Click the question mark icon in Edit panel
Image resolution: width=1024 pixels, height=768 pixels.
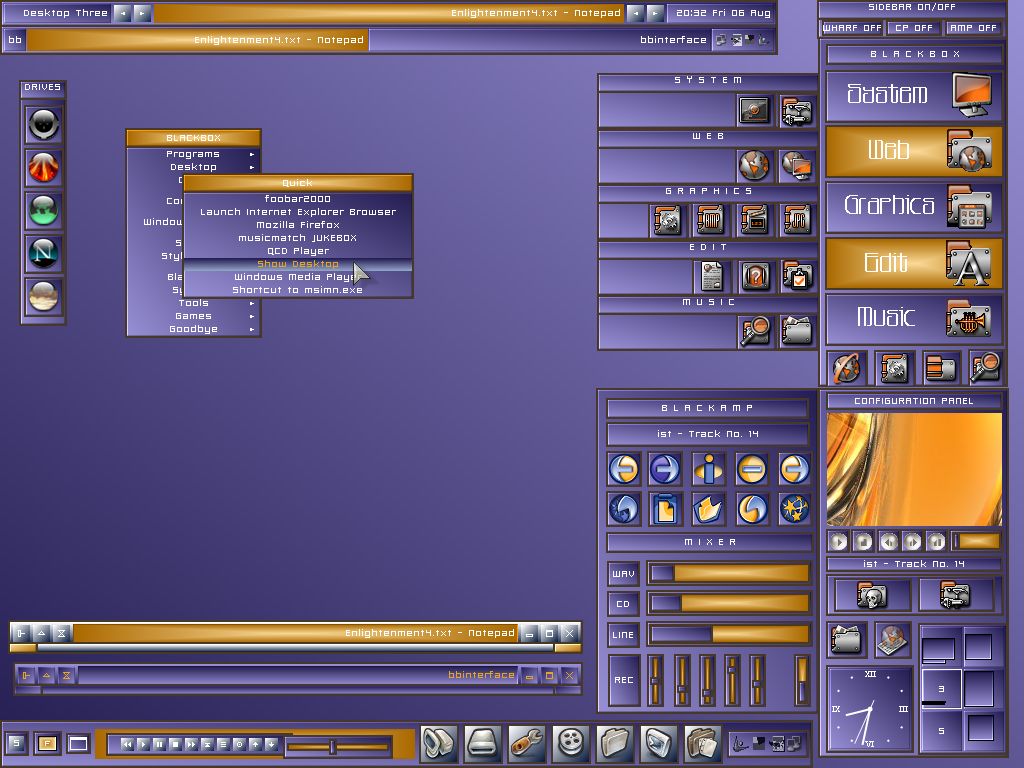[754, 276]
